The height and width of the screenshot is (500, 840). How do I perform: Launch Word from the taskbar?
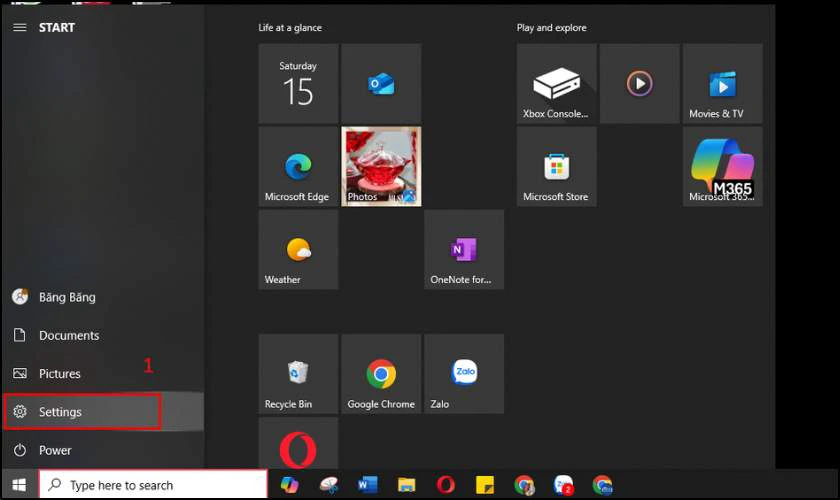368,485
